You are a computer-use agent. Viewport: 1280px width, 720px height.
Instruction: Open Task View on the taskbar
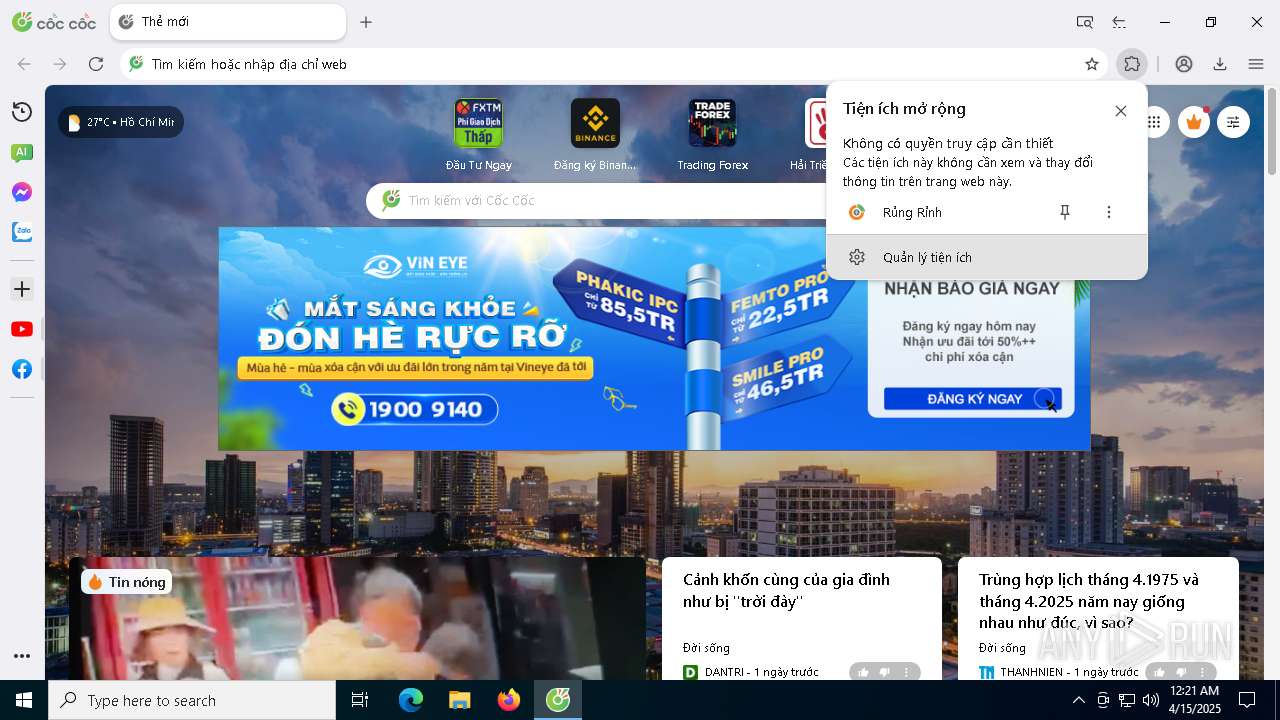click(x=360, y=700)
